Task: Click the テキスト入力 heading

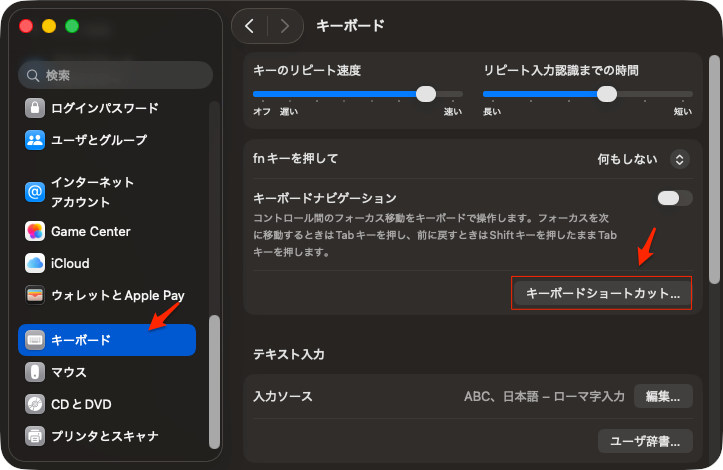Action: click(x=289, y=354)
